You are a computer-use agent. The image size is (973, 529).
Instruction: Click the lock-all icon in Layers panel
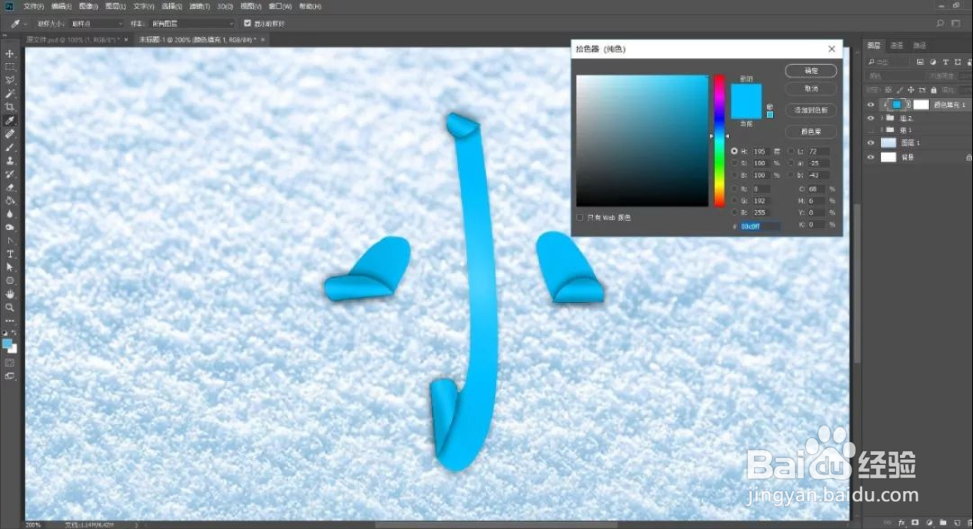pyautogui.click(x=933, y=90)
